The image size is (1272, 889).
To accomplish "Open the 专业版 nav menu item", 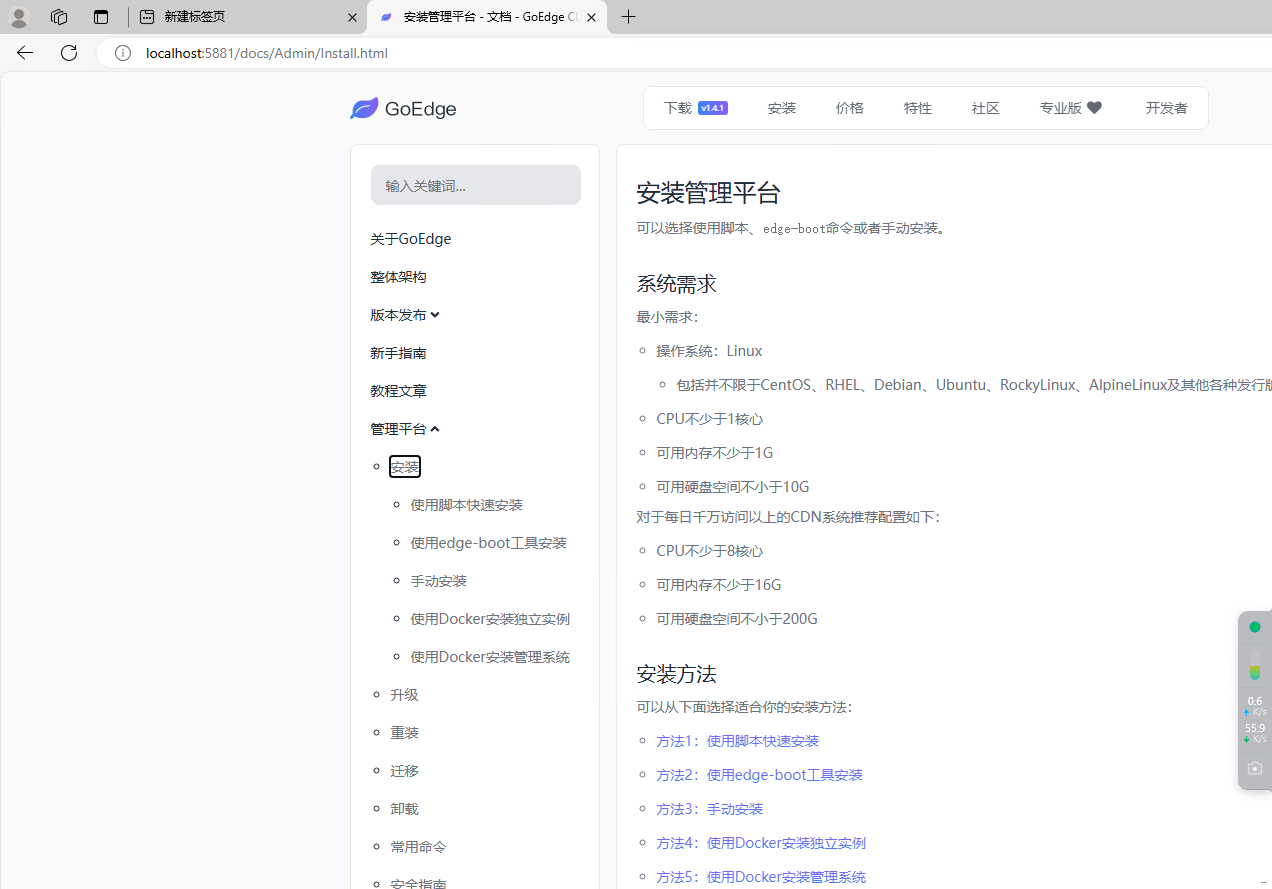I will [x=1070, y=108].
